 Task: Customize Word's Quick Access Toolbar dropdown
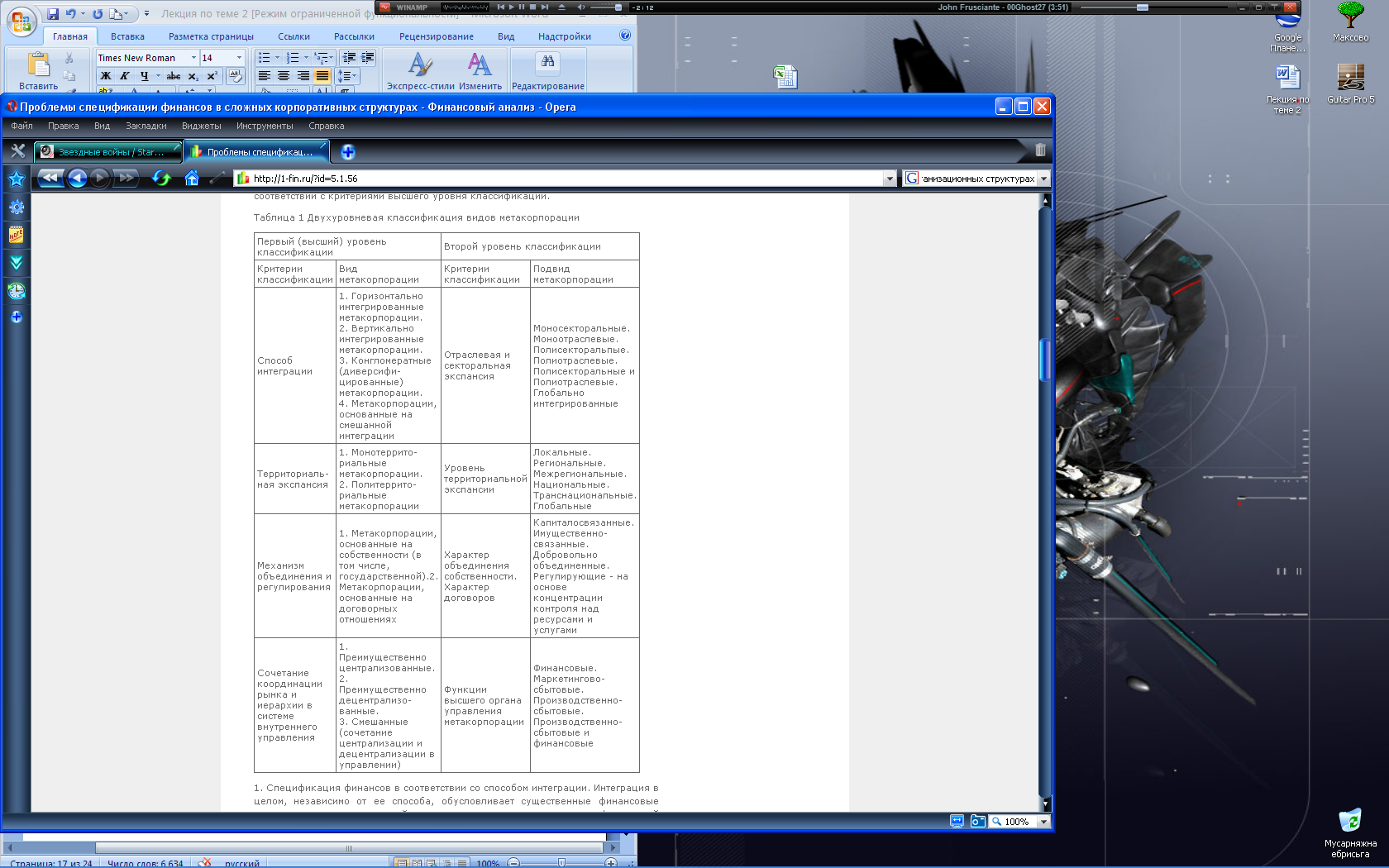[x=146, y=14]
